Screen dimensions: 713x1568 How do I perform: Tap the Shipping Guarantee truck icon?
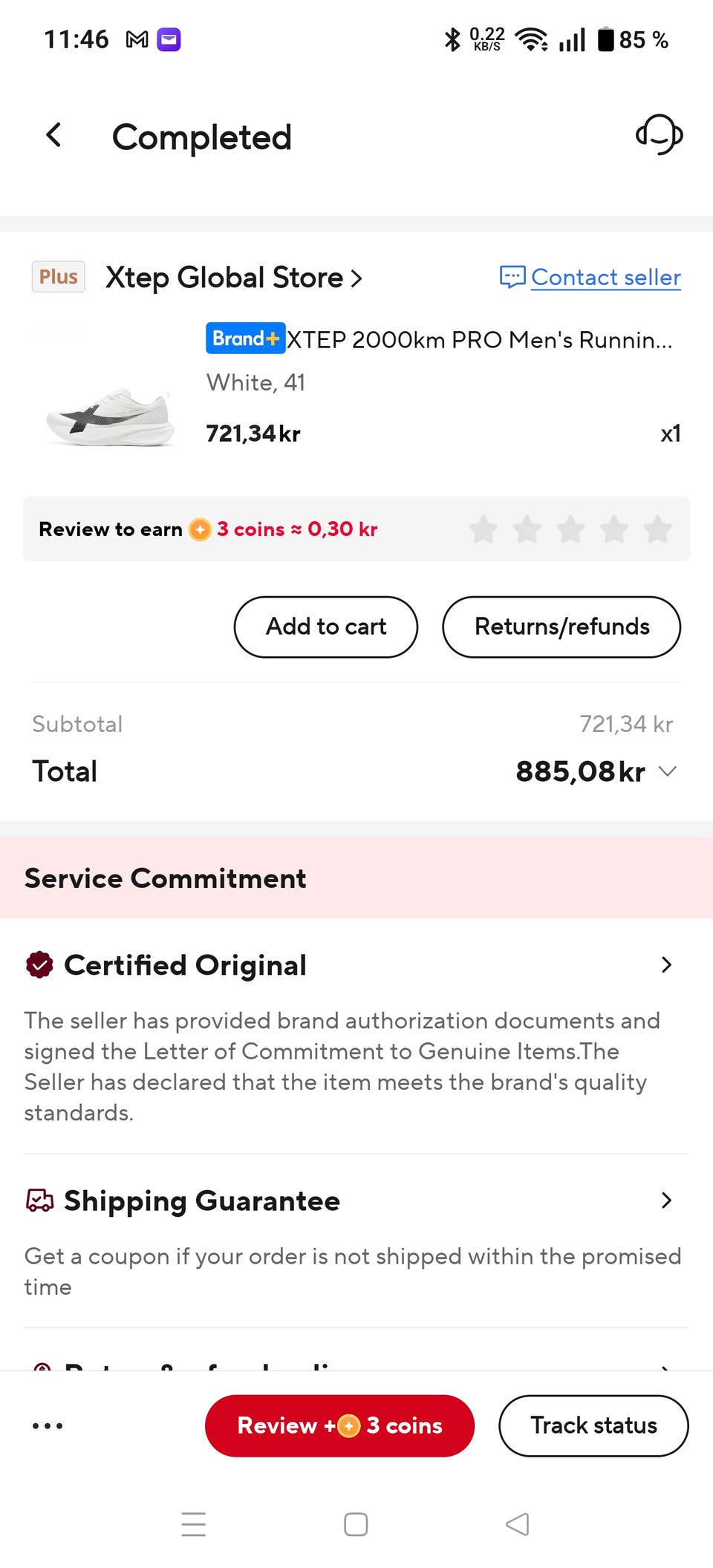39,1200
